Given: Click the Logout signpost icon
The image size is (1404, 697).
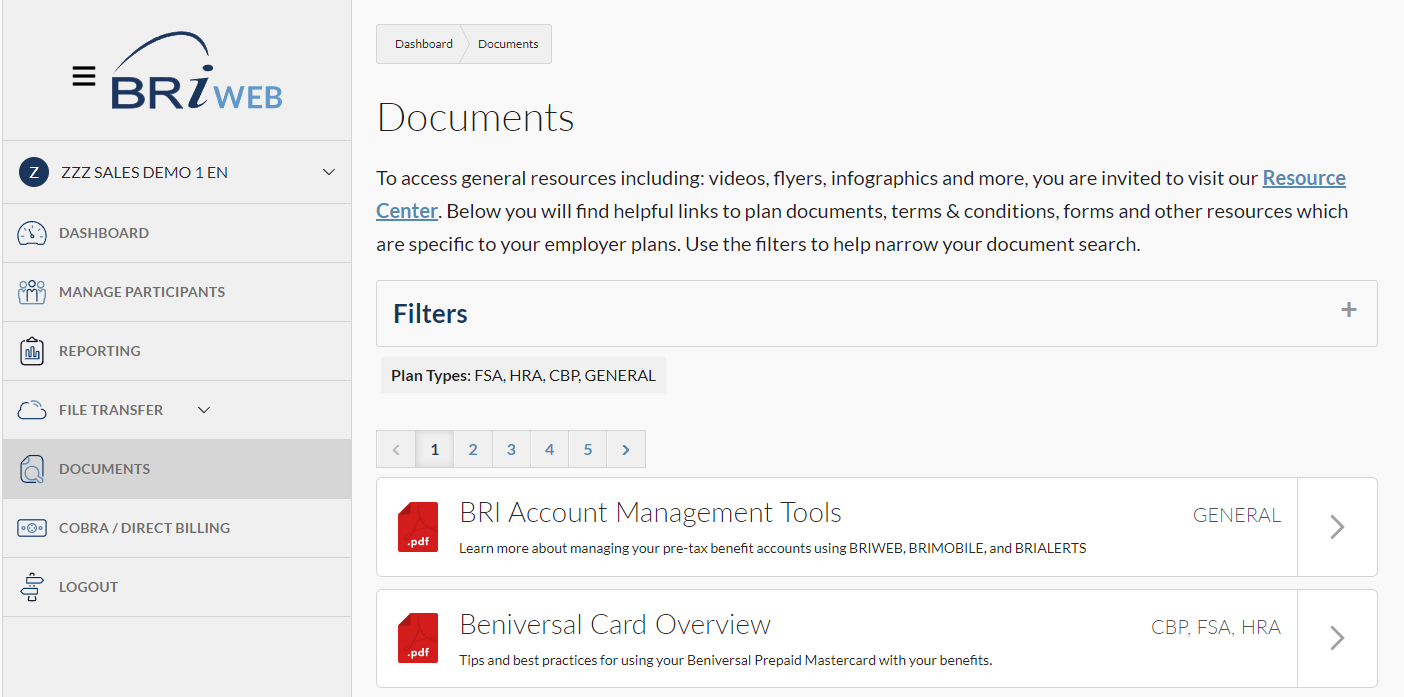Looking at the screenshot, I should (32, 586).
